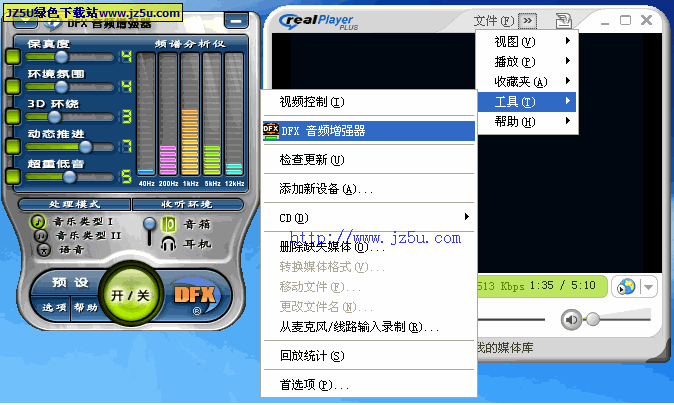This screenshot has height=405, width=674.
Task: Click the RealPlayer Plus logo
Action: pos(319,21)
